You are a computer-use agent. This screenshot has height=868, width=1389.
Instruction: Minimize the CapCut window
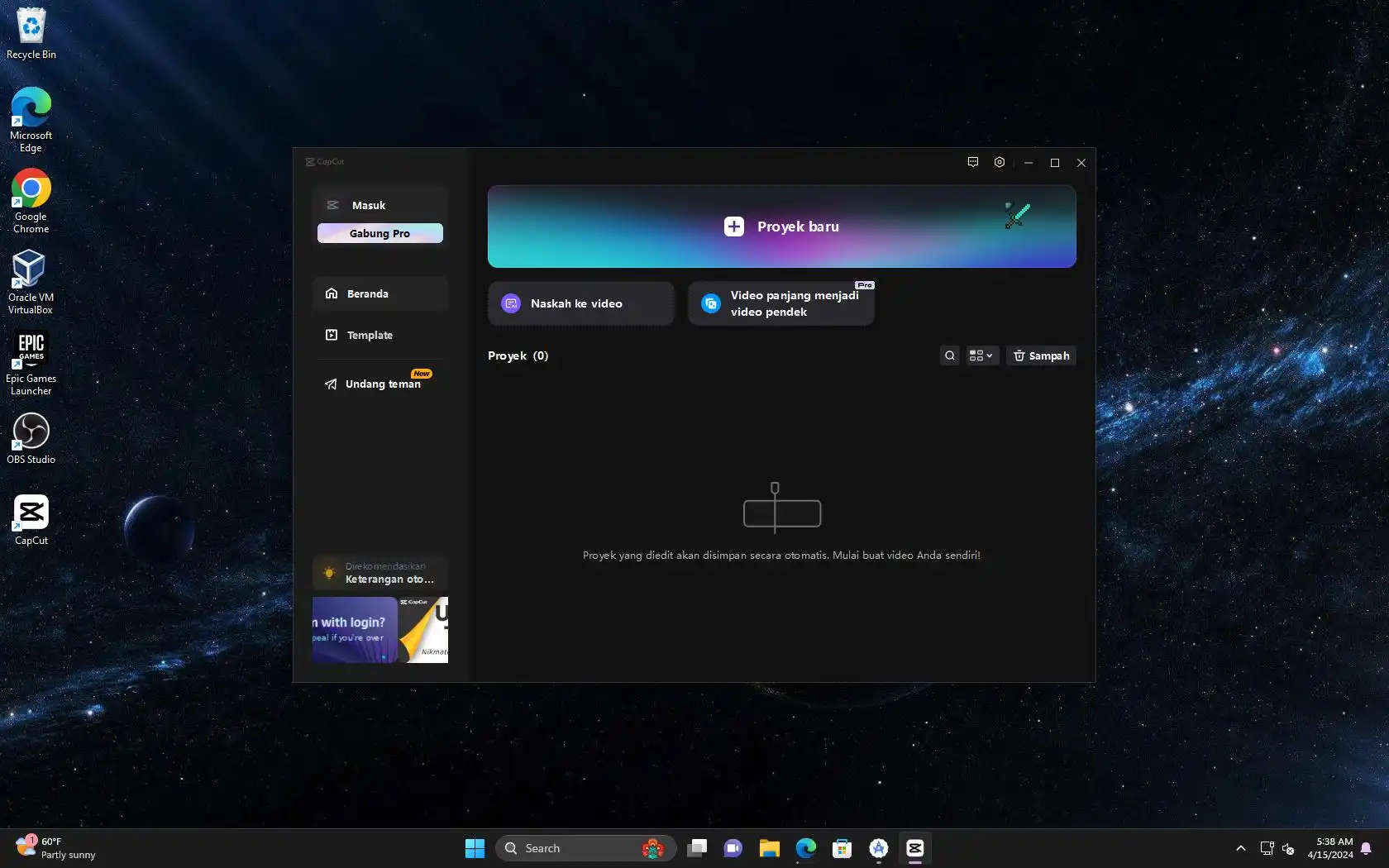coord(1029,163)
